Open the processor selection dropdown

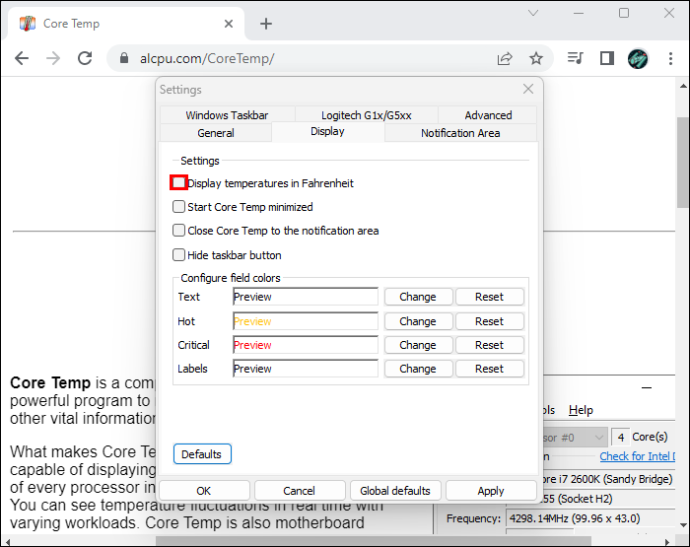tap(576, 437)
